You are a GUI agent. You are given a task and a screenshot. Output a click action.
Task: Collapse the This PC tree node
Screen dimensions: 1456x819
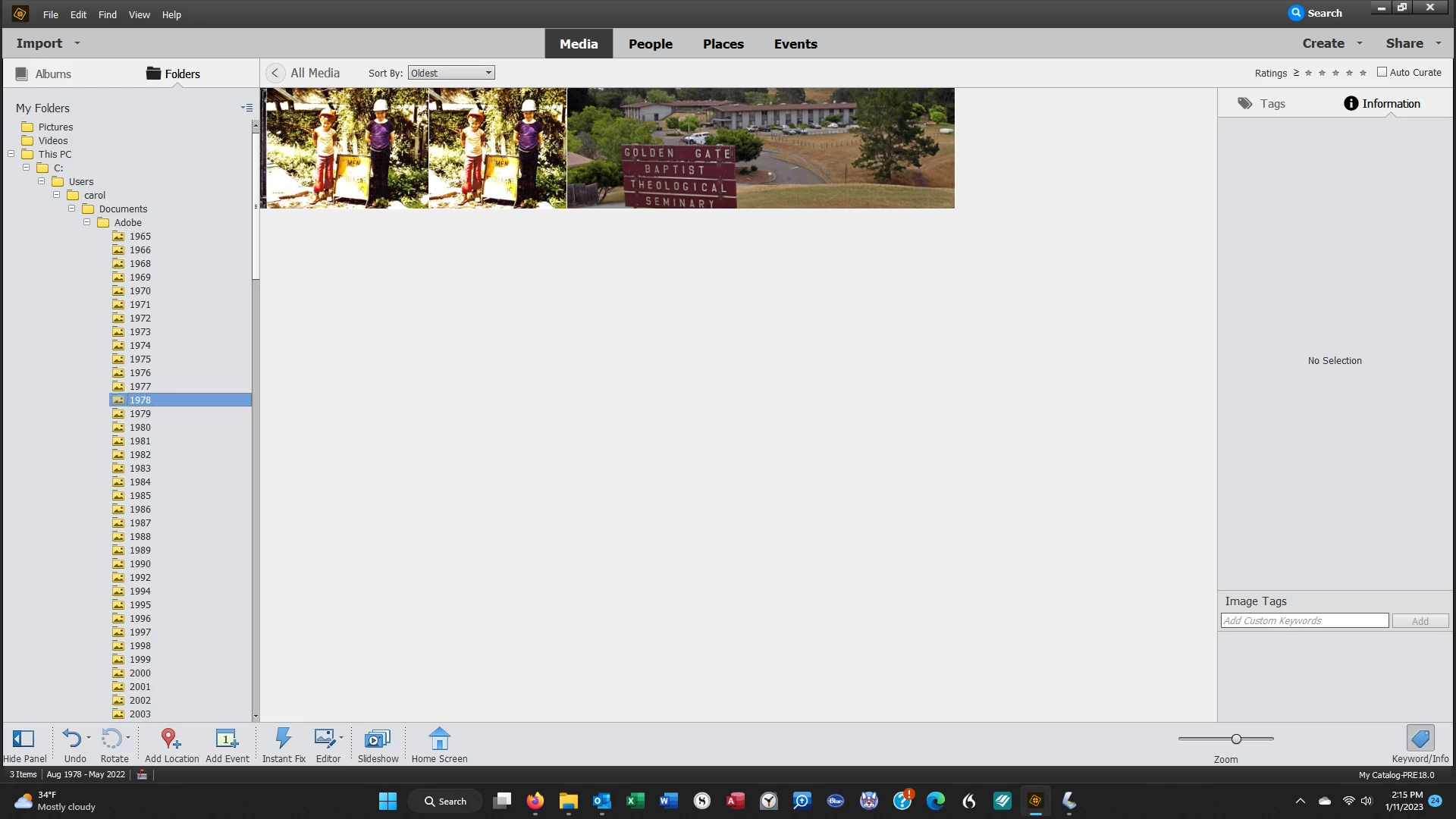11,154
